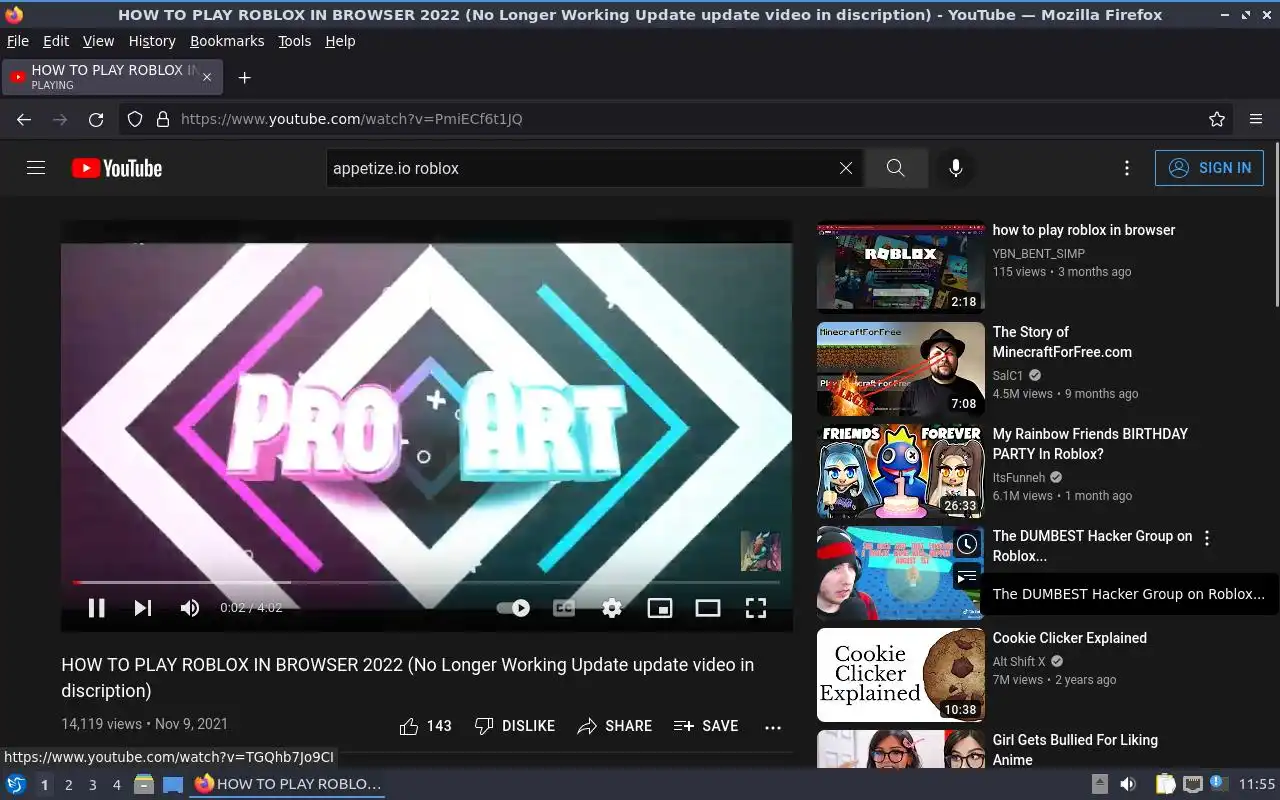1280x800 pixels.
Task: Click the SHARE button
Action: (x=615, y=726)
